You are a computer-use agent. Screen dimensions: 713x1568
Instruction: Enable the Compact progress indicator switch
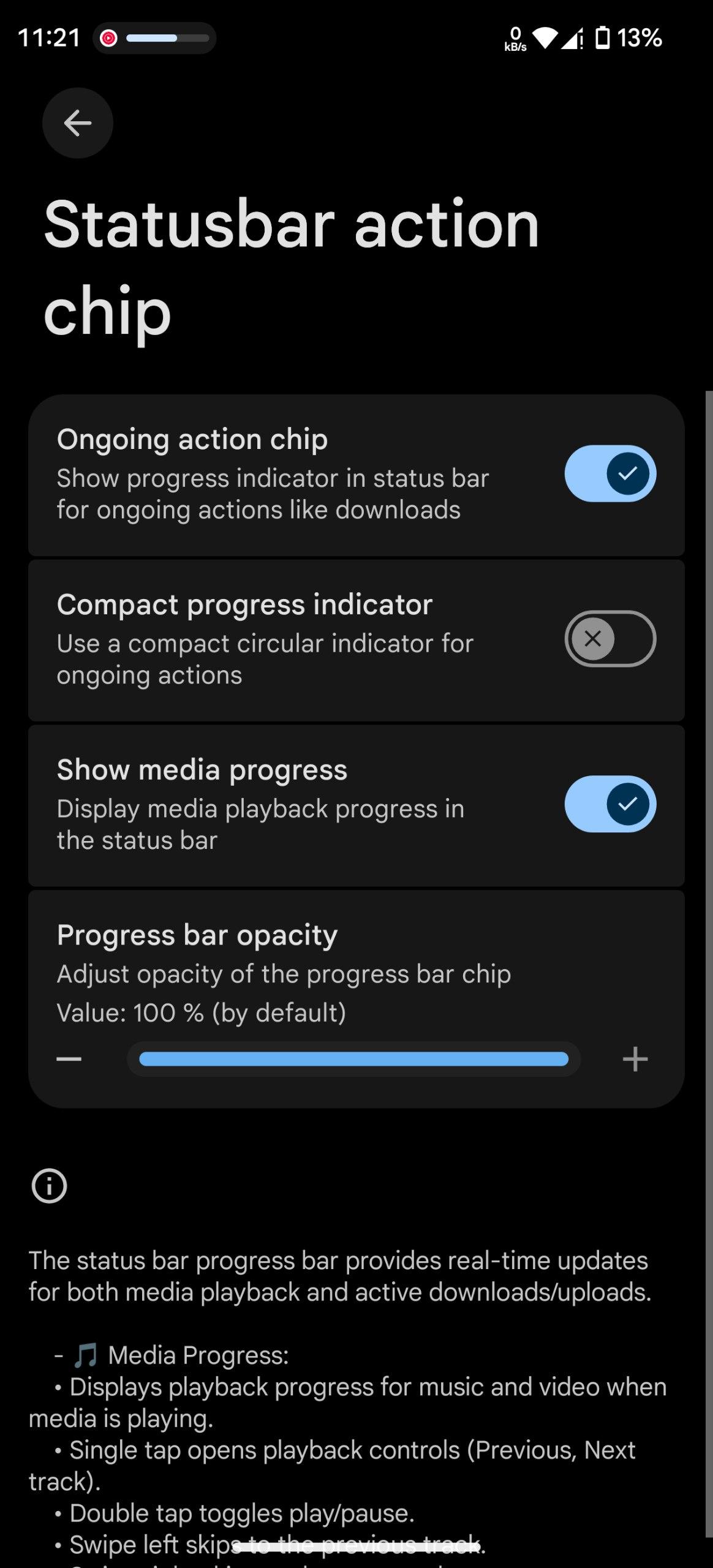point(610,639)
